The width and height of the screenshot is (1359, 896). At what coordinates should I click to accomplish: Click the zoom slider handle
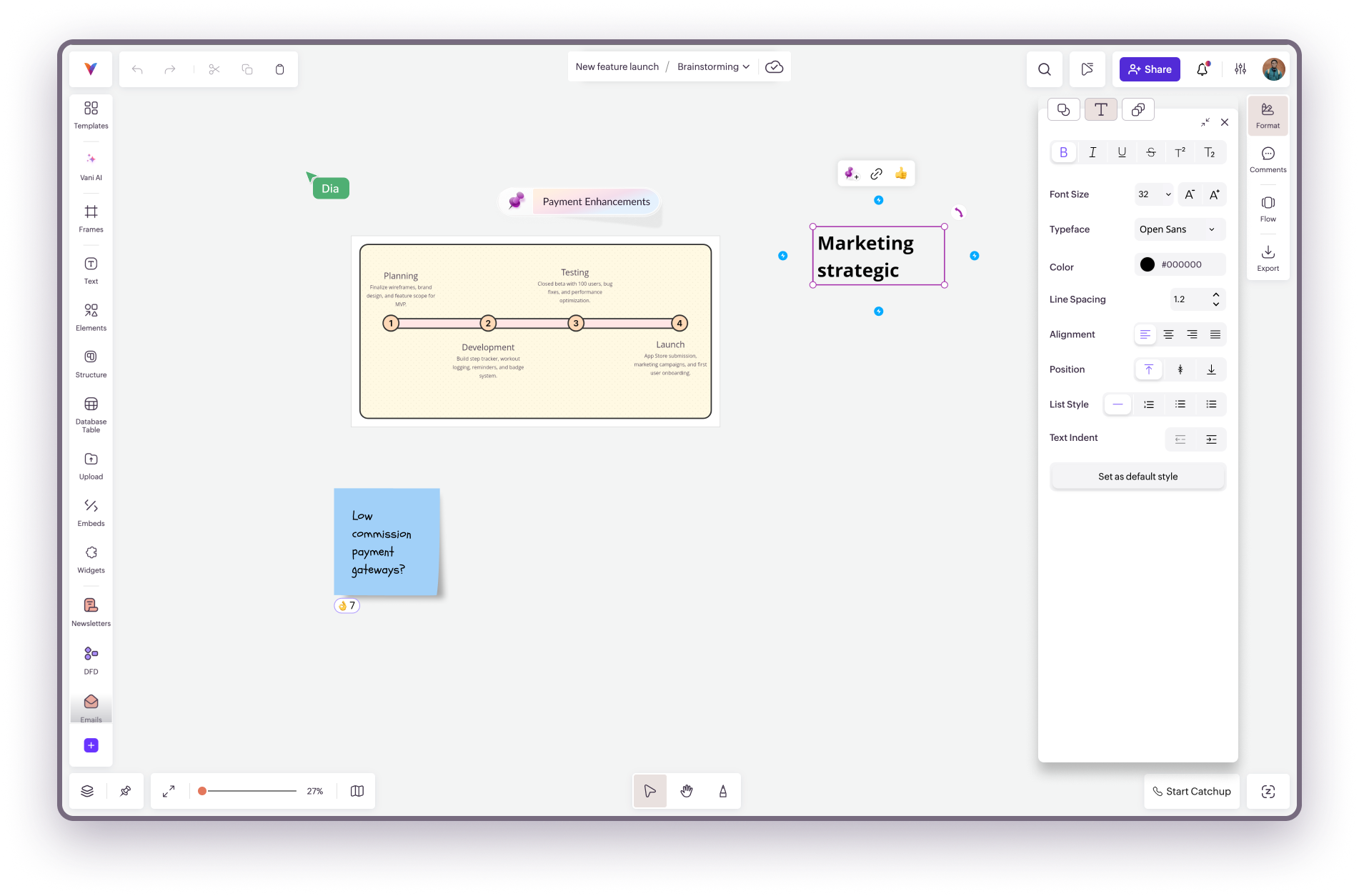[x=202, y=791]
